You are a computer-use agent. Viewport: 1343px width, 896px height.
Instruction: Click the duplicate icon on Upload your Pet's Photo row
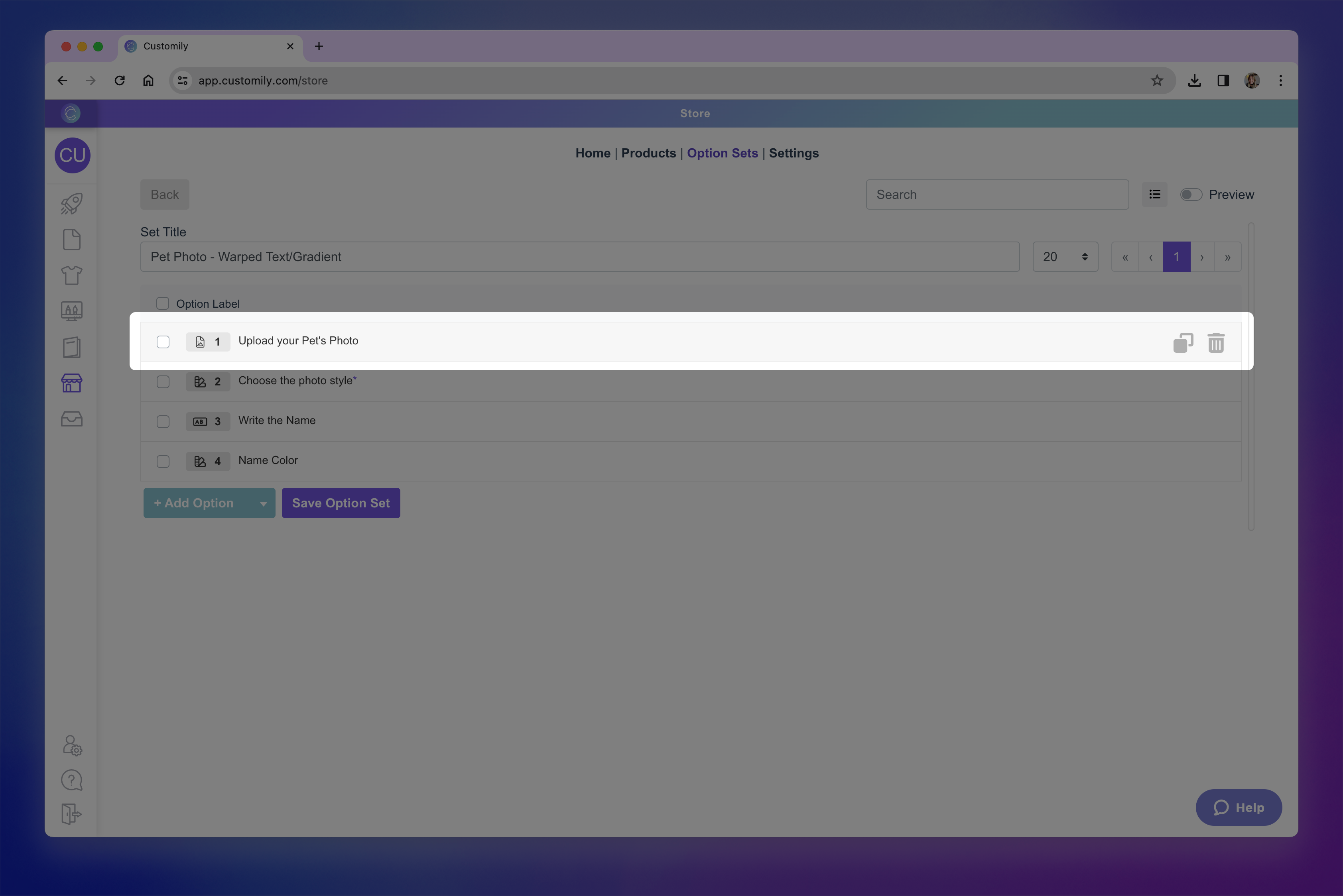pos(1183,343)
